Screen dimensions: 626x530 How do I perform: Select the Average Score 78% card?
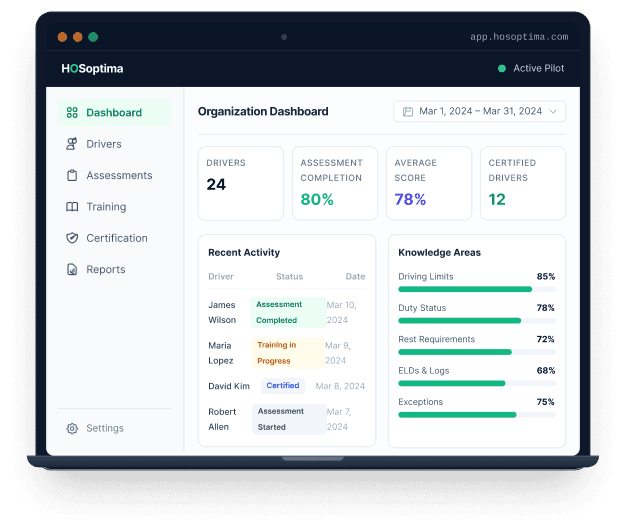[429, 183]
